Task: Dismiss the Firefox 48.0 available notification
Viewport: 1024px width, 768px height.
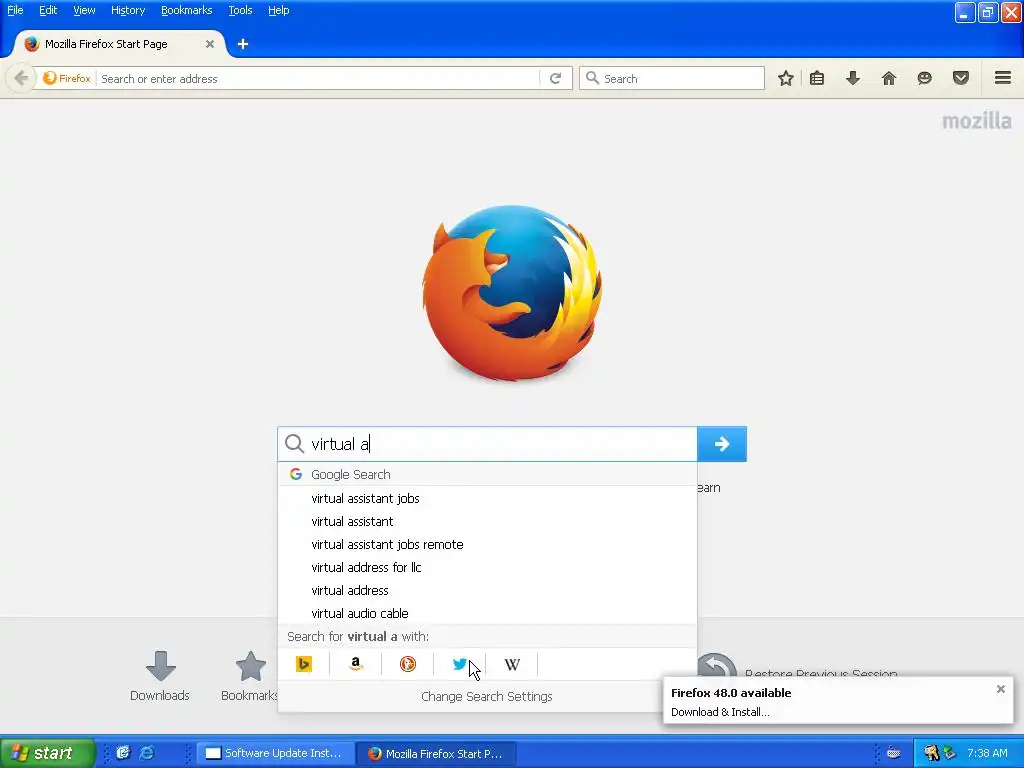Action: pyautogui.click(x=1000, y=689)
